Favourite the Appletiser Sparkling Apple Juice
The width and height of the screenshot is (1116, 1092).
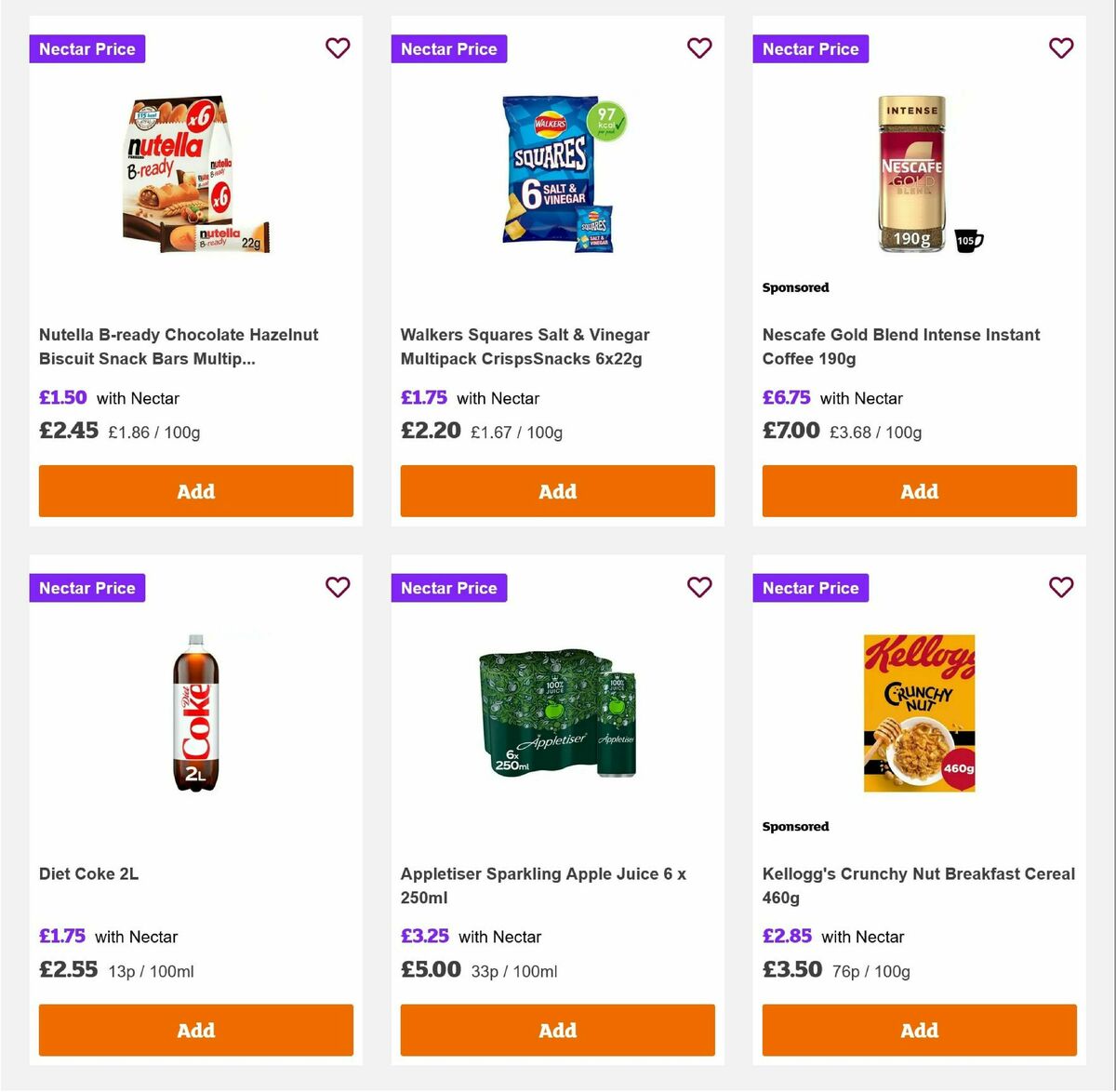699,587
